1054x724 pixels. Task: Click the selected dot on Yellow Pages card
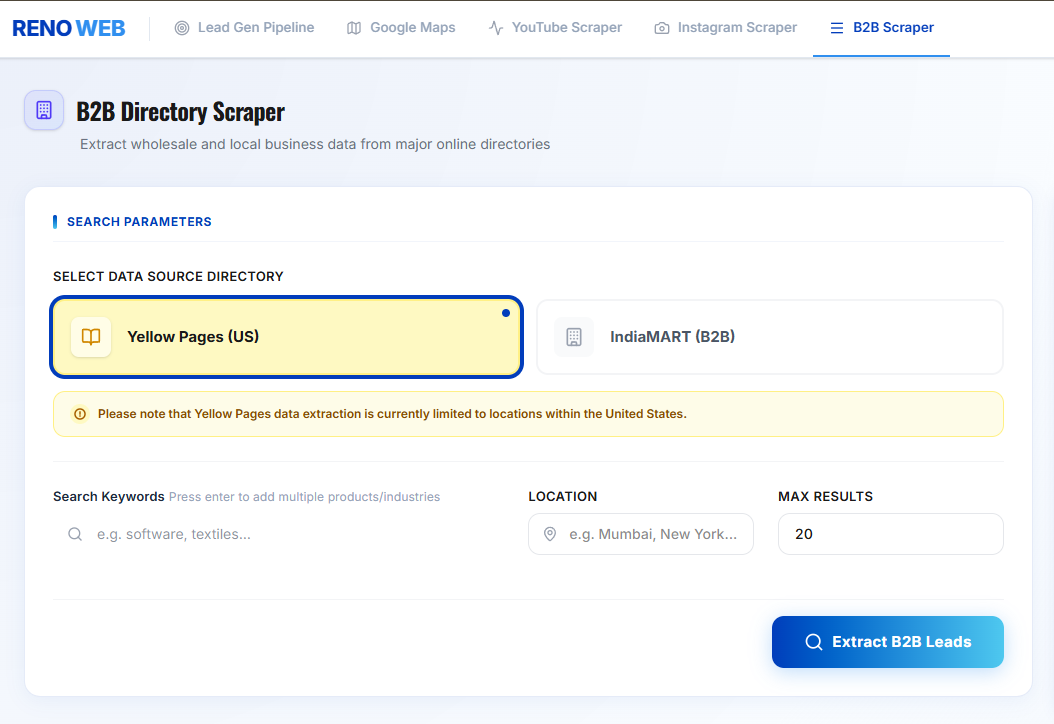coord(505,313)
